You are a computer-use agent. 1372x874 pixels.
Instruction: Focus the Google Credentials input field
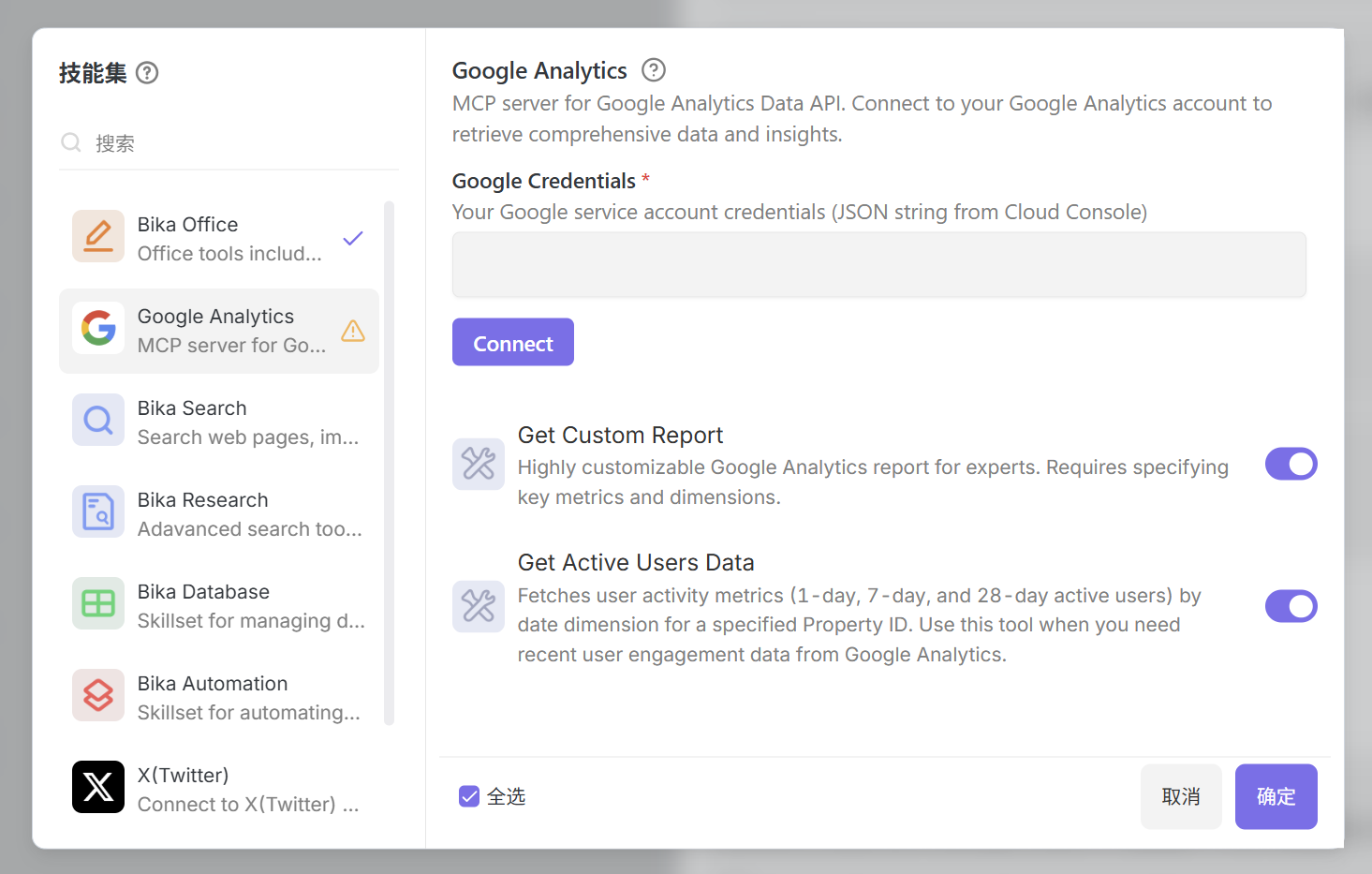coord(878,265)
